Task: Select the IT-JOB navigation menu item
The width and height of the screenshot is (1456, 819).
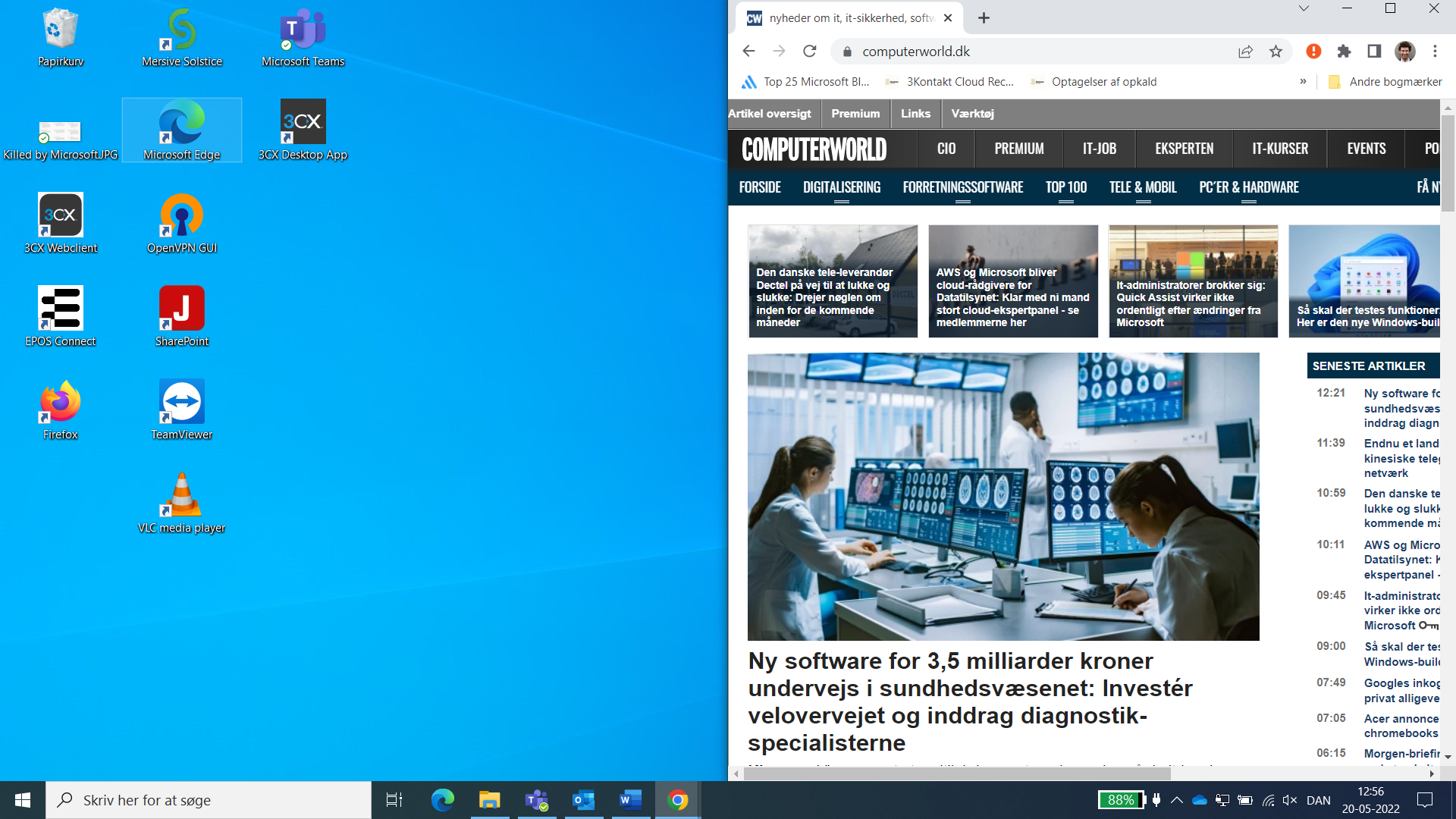Action: tap(1099, 149)
